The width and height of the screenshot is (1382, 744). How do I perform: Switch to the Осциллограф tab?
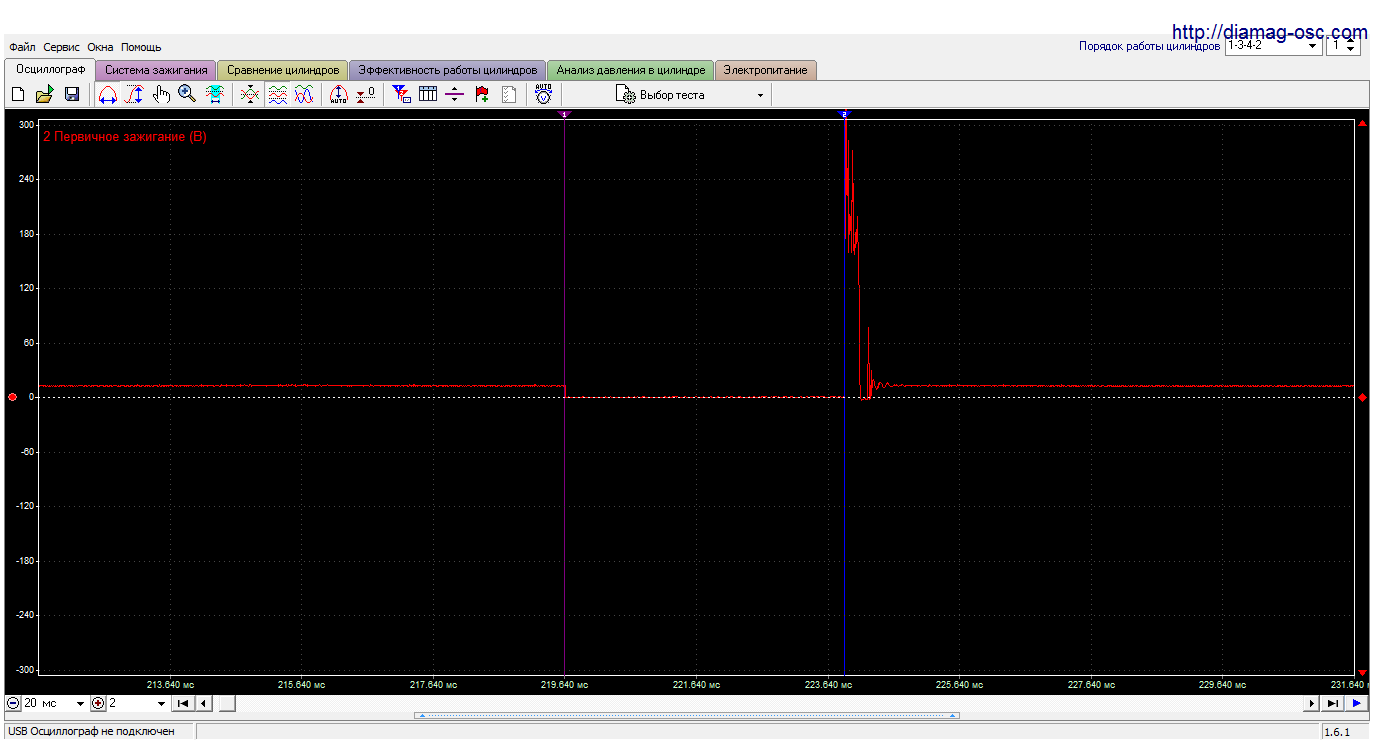point(51,69)
